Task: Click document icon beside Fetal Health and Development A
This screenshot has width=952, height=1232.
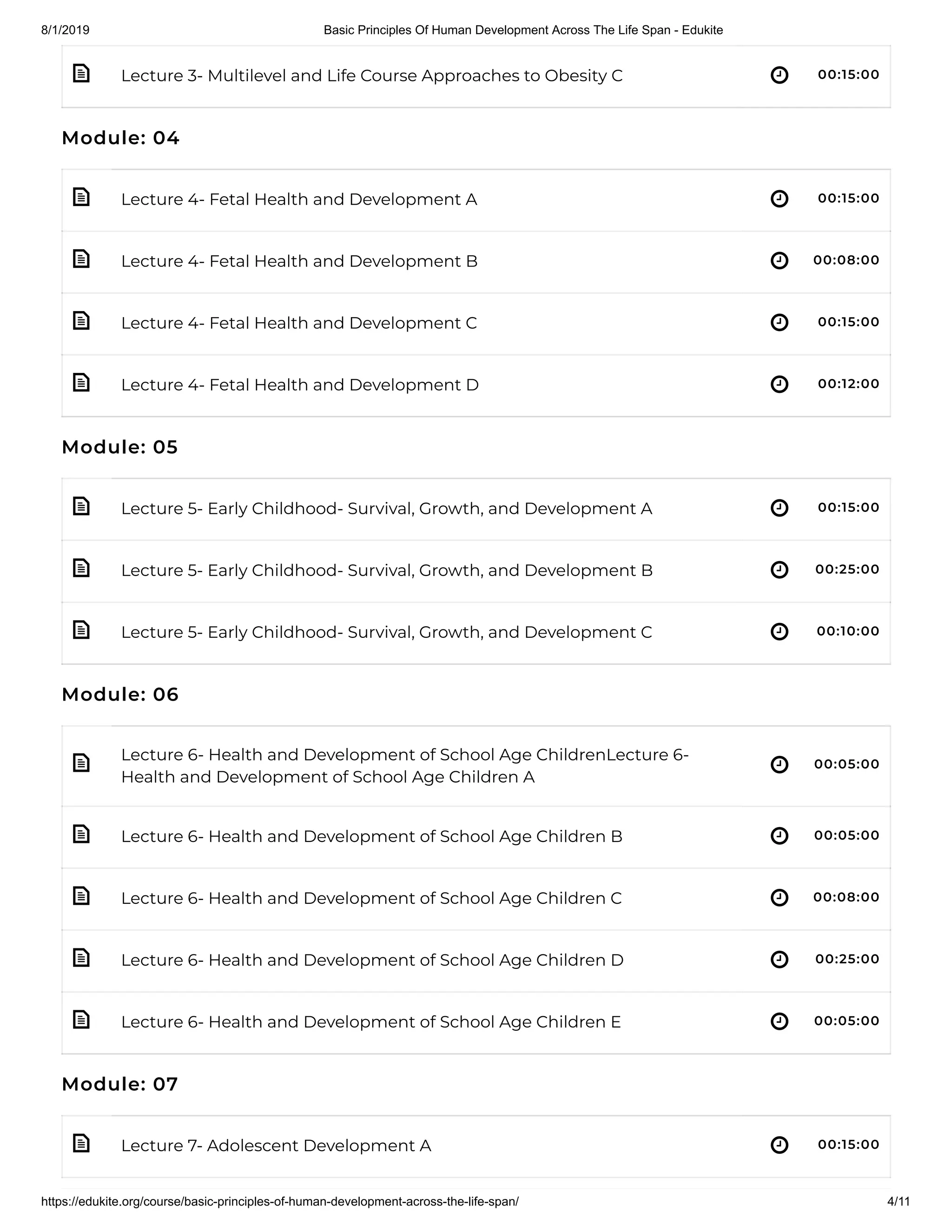Action: pos(81,197)
